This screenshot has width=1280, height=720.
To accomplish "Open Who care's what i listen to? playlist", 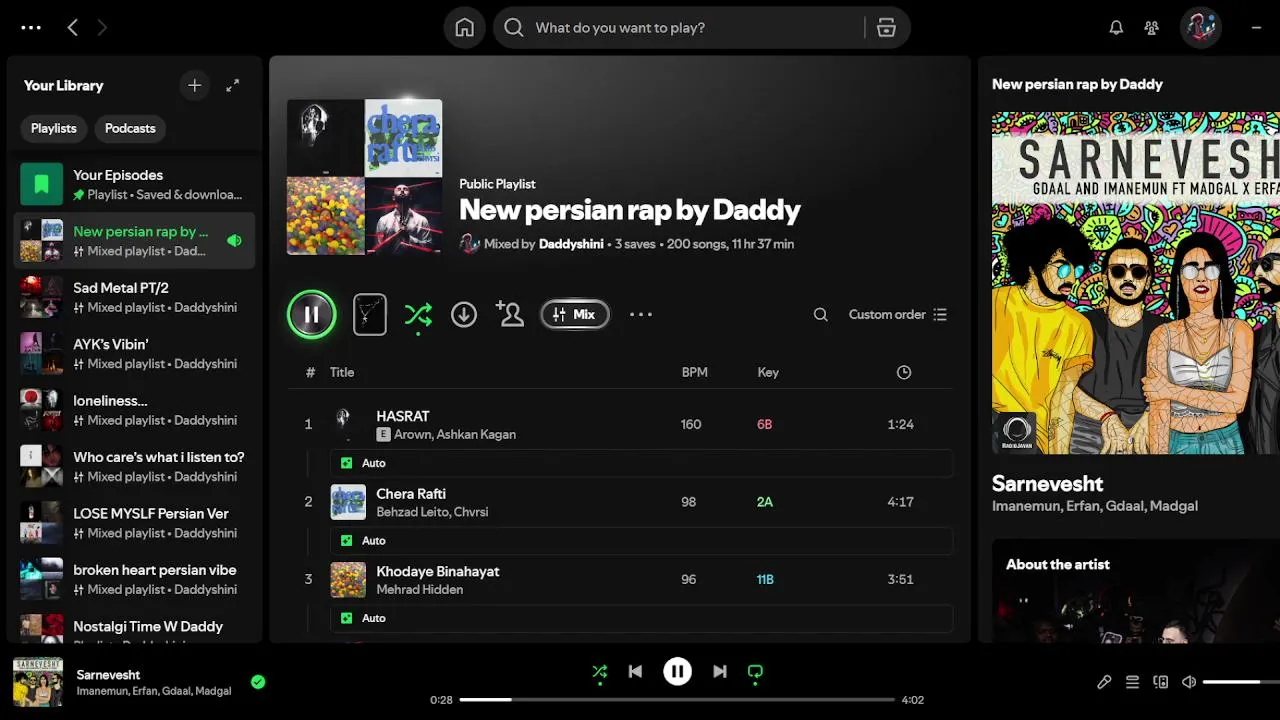I will click(x=135, y=466).
